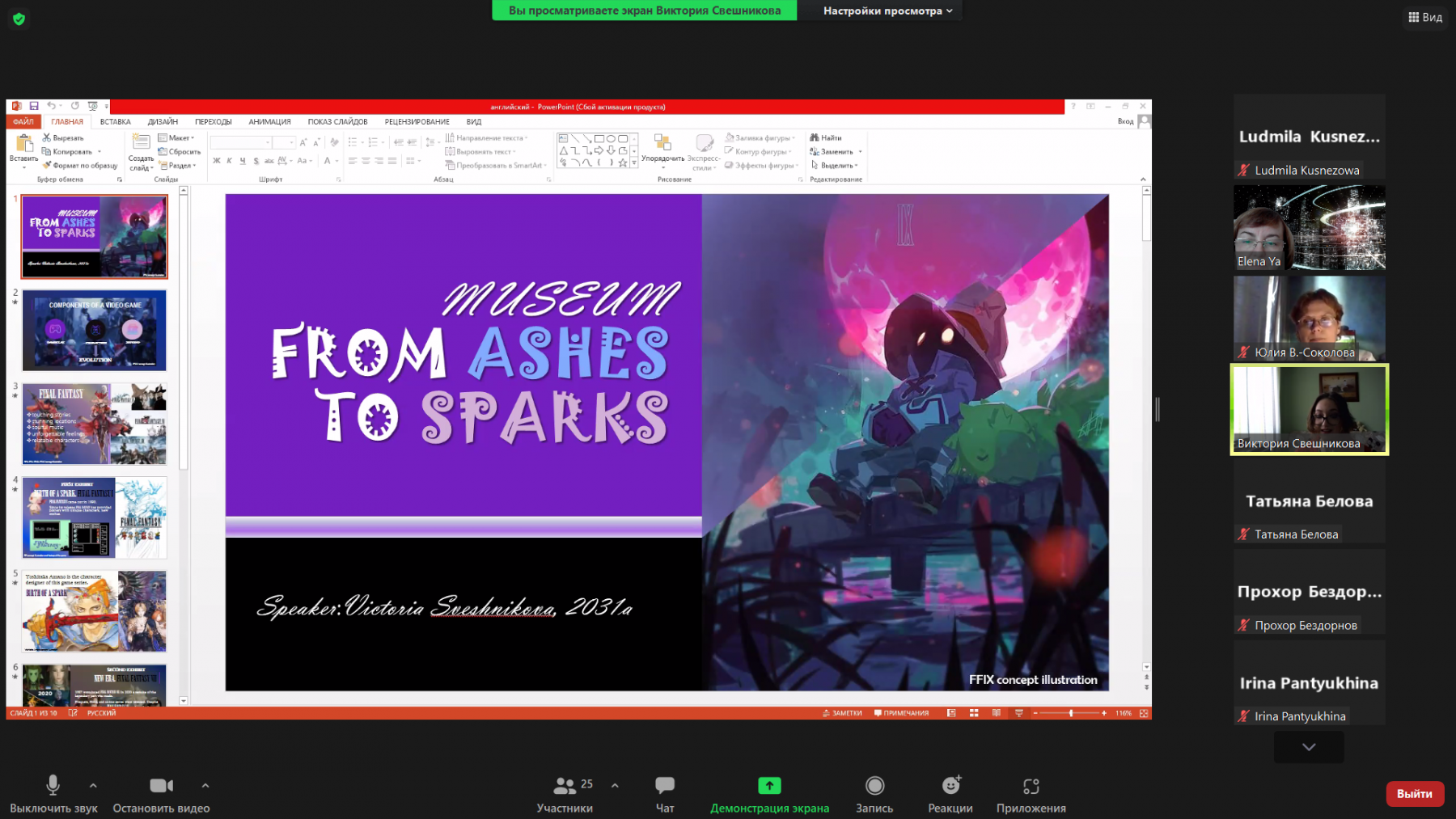The image size is (1456, 819).
Task: Click Сбросить reset slide
Action: [x=180, y=151]
